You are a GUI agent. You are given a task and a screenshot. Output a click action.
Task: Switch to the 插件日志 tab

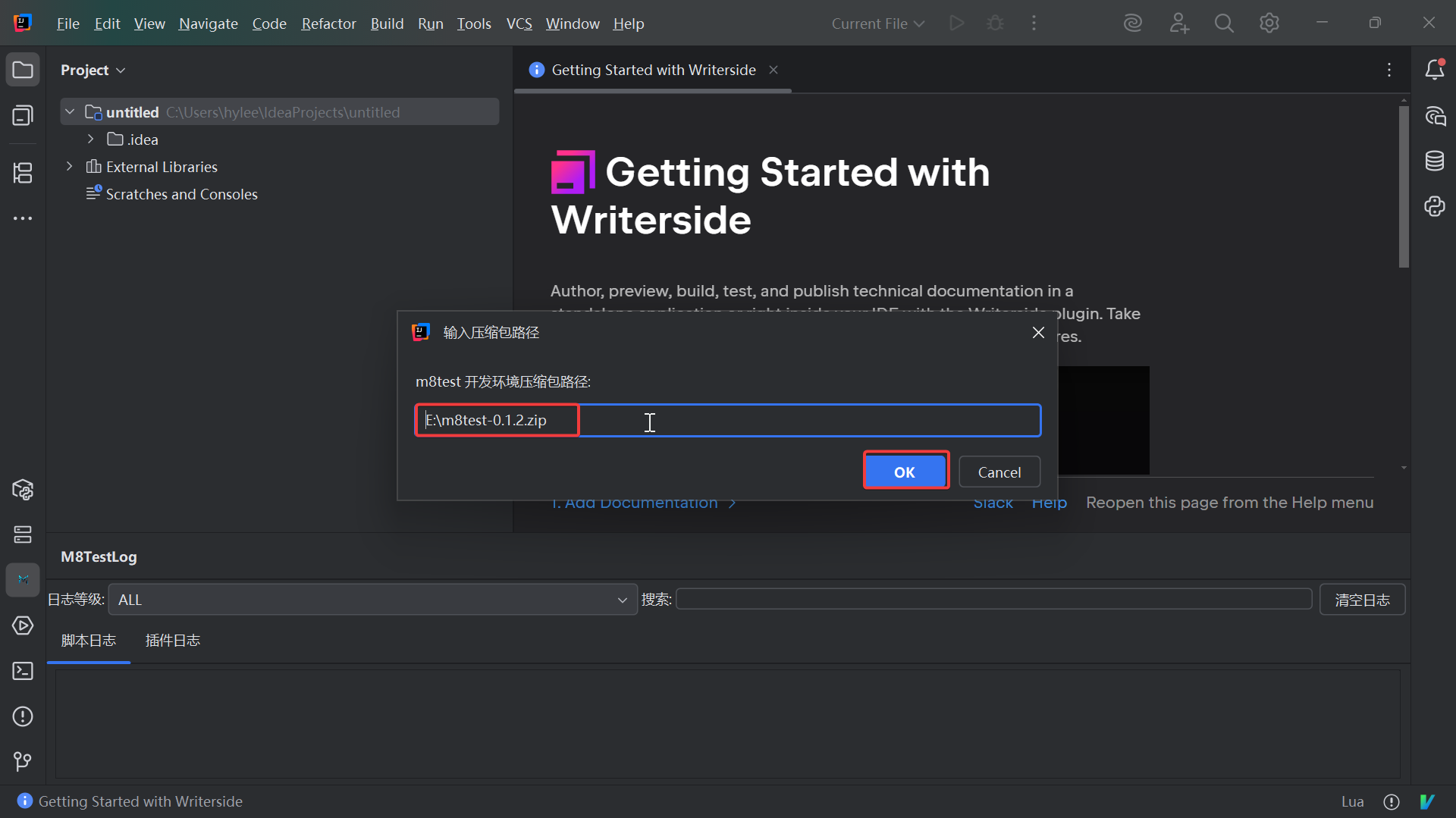[x=172, y=641]
